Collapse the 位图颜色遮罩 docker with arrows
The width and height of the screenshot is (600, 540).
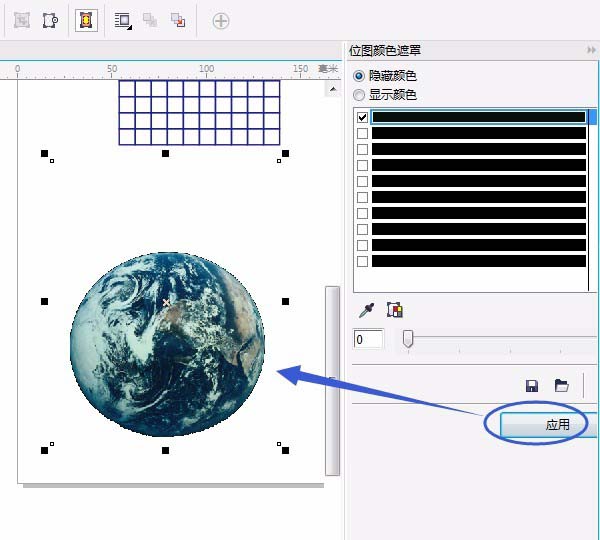pos(591,50)
